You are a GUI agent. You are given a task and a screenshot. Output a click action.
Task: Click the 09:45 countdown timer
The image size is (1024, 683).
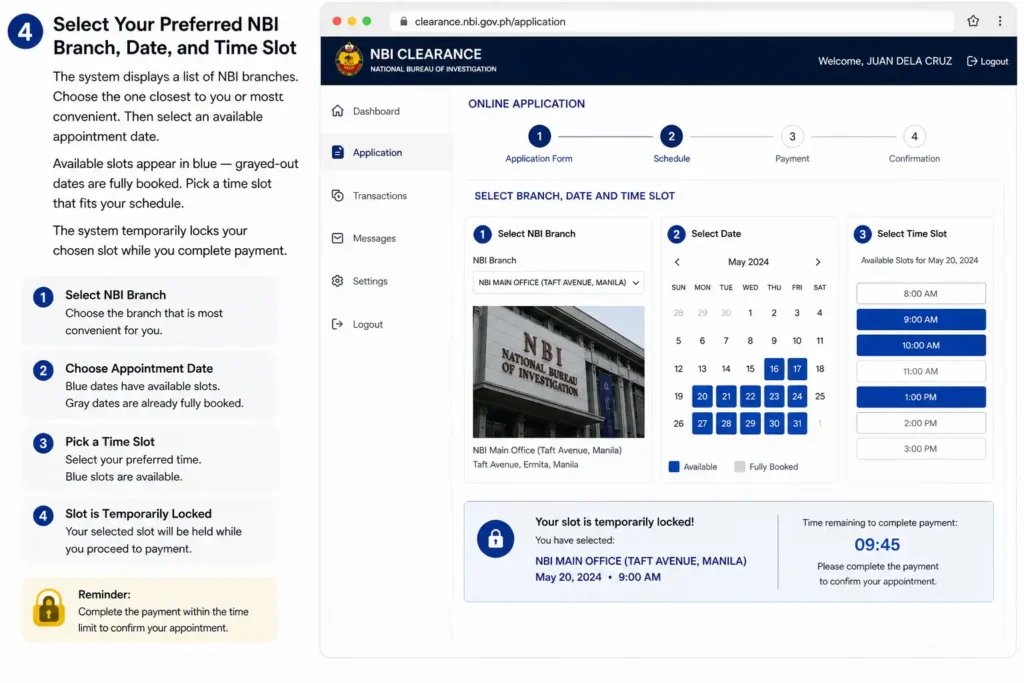(877, 545)
